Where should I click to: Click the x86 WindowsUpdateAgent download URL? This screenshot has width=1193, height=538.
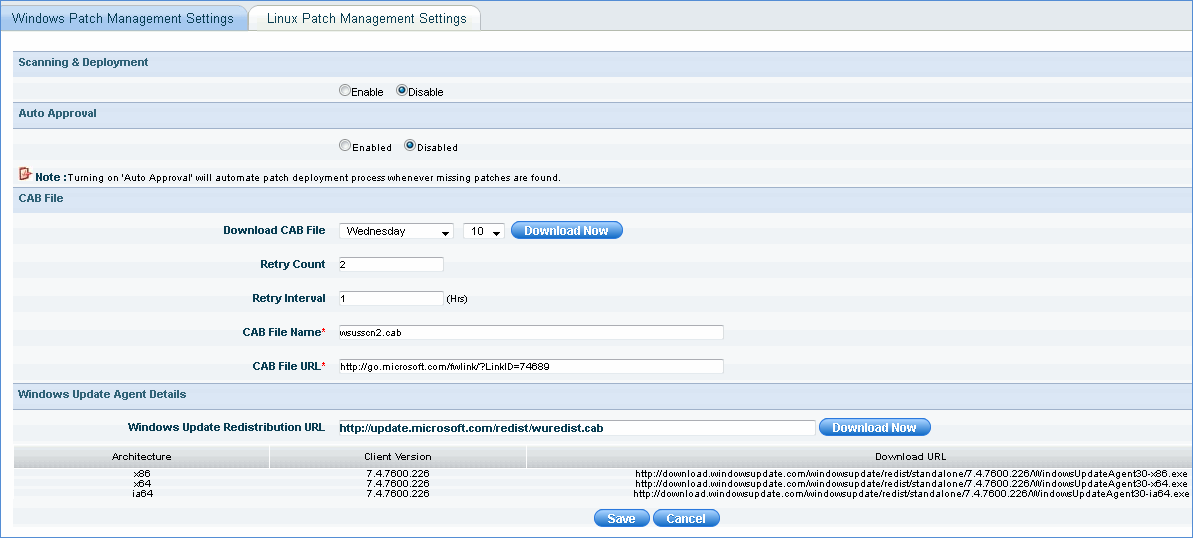(x=911, y=473)
